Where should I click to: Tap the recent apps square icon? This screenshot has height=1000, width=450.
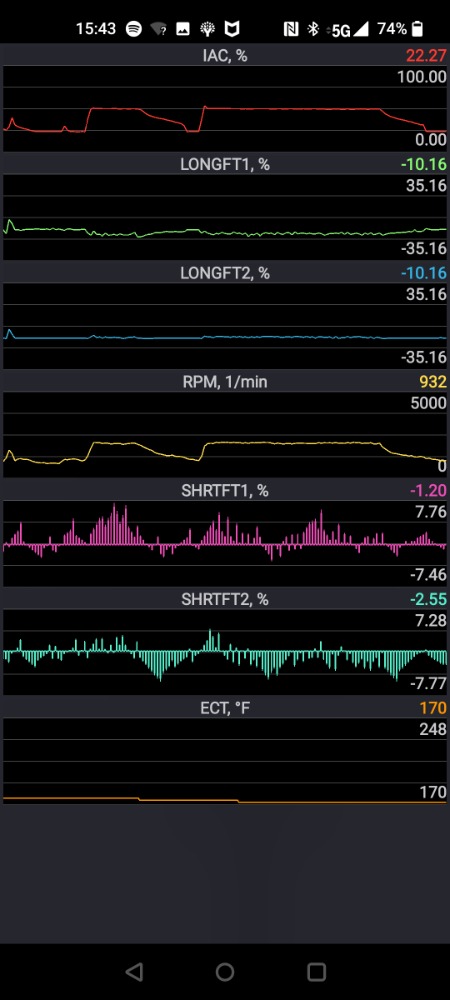pyautogui.click(x=317, y=971)
